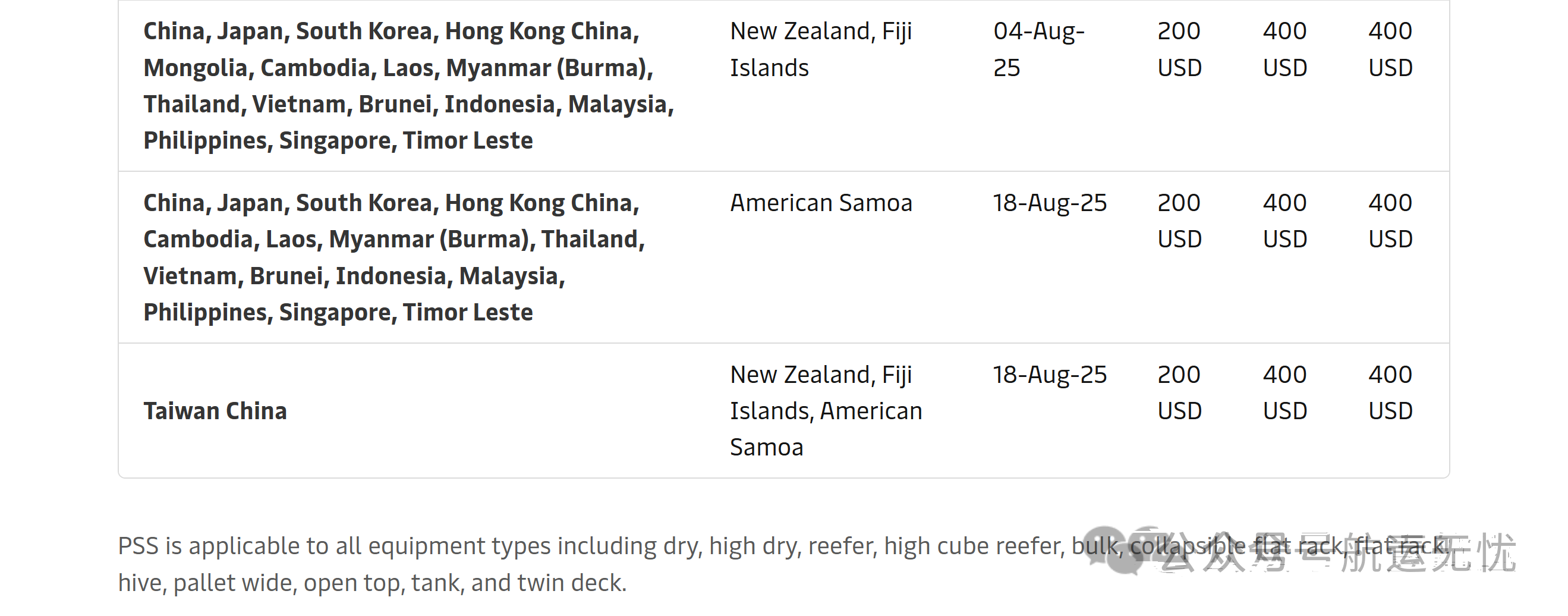Click the 18-Aug-25 date in American Samoa row
Screen dimensions: 1568x616
[x=1049, y=203]
